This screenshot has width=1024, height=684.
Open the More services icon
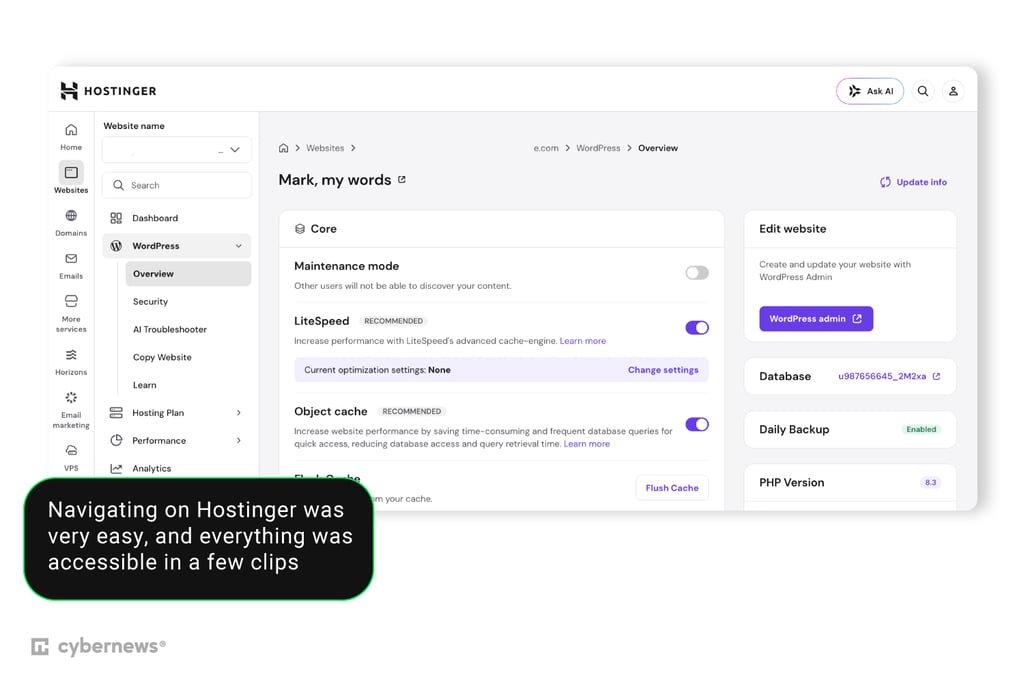point(71,301)
